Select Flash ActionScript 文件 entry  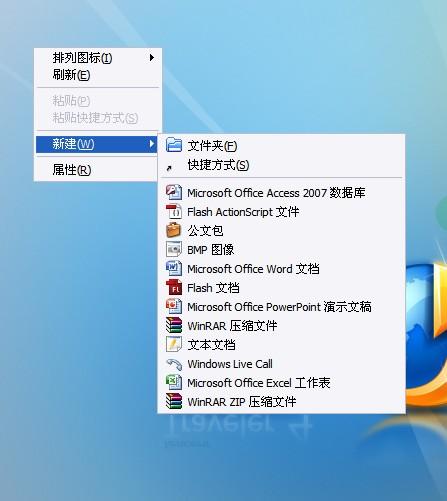(282, 212)
